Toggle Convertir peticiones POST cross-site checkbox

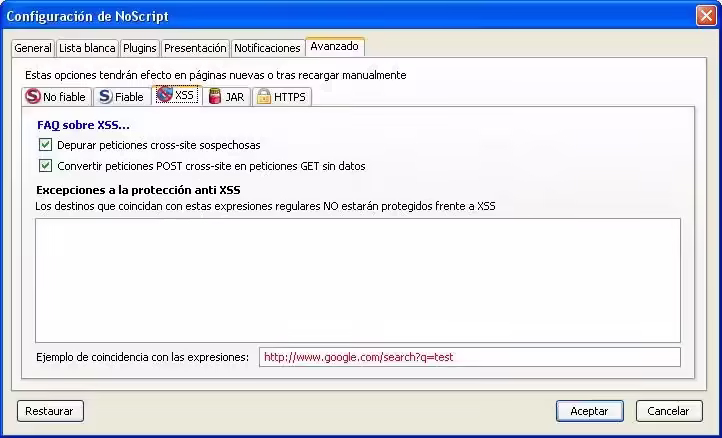click(45, 166)
